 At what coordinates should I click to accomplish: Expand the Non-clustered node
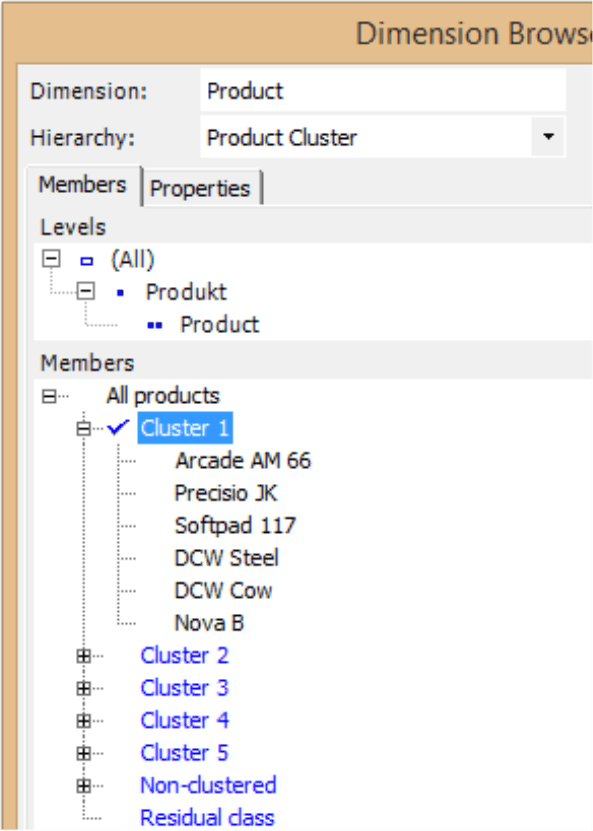(84, 785)
